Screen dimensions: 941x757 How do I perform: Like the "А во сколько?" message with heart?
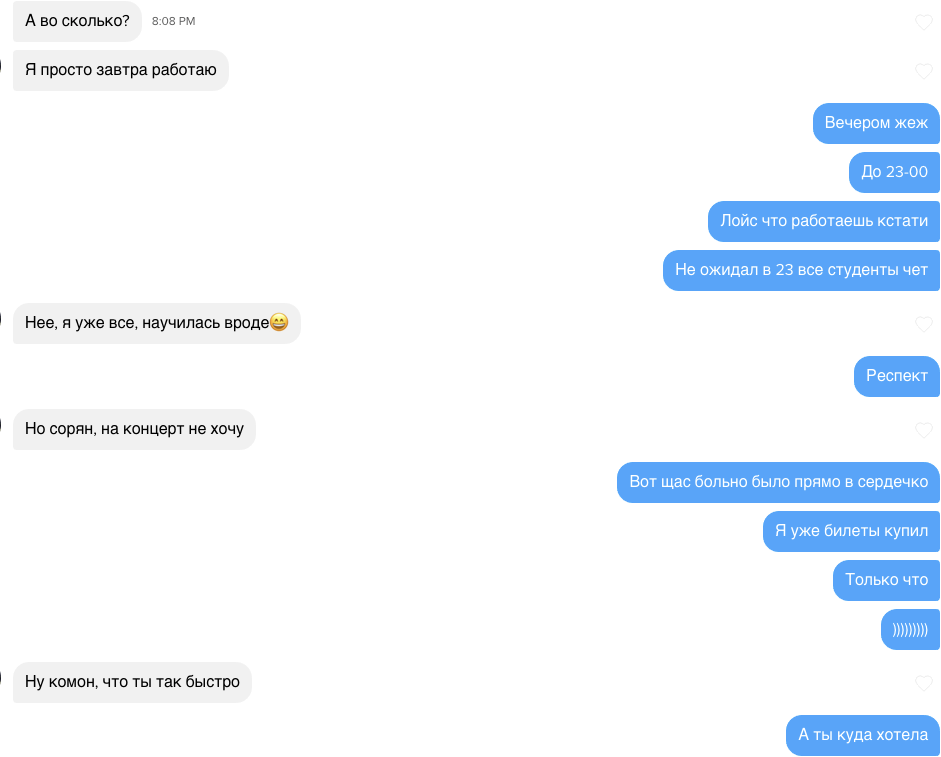(x=924, y=22)
